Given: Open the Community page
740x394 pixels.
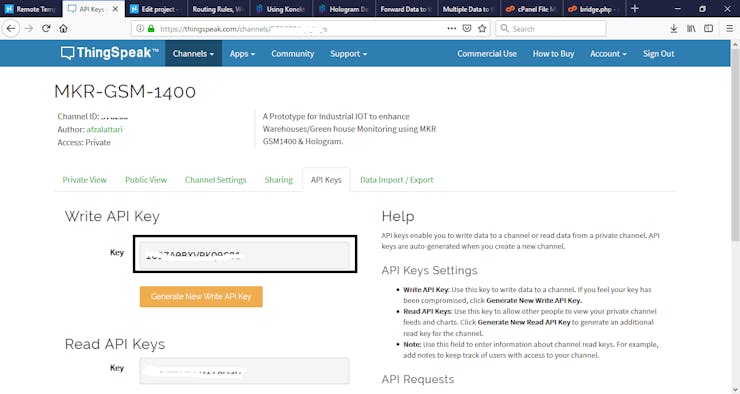Looking at the screenshot, I should tap(293, 53).
